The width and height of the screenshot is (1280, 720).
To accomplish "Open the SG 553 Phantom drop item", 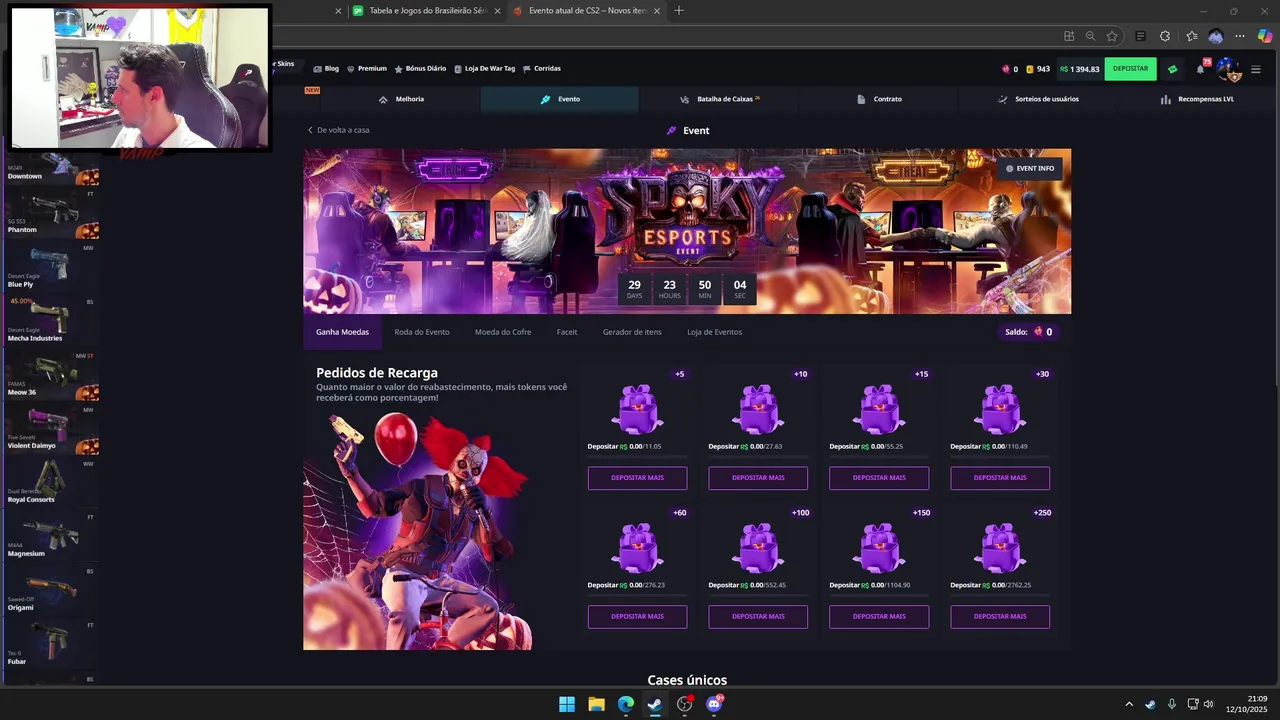I will click(x=51, y=213).
